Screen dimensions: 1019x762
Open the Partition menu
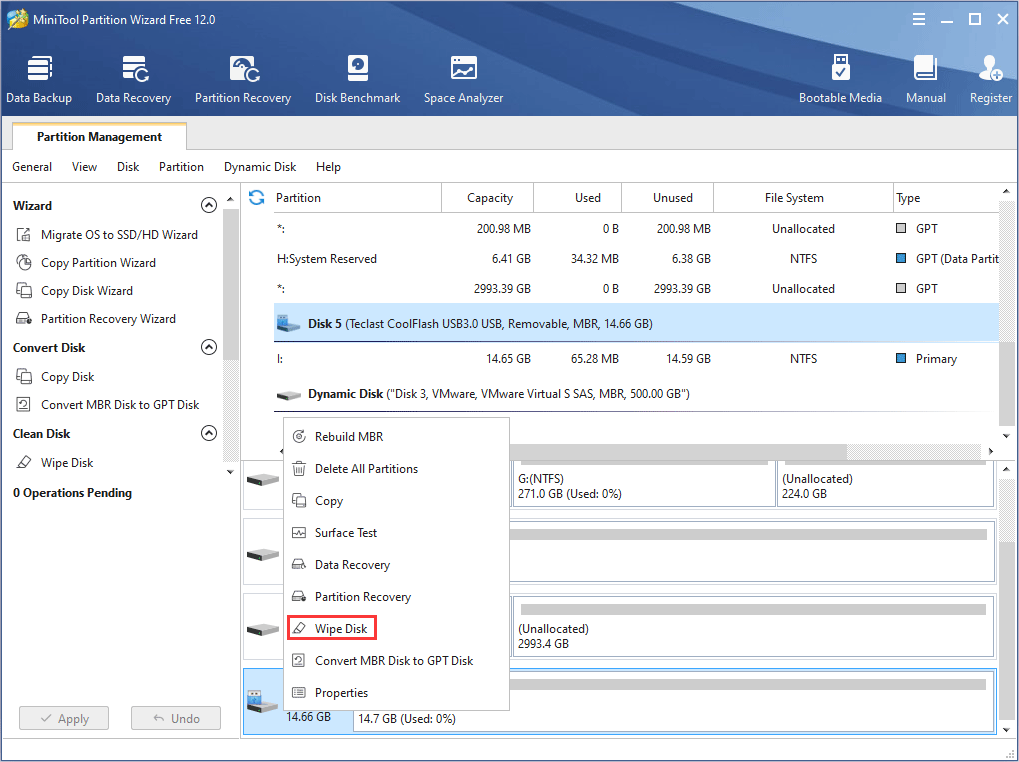(x=181, y=167)
